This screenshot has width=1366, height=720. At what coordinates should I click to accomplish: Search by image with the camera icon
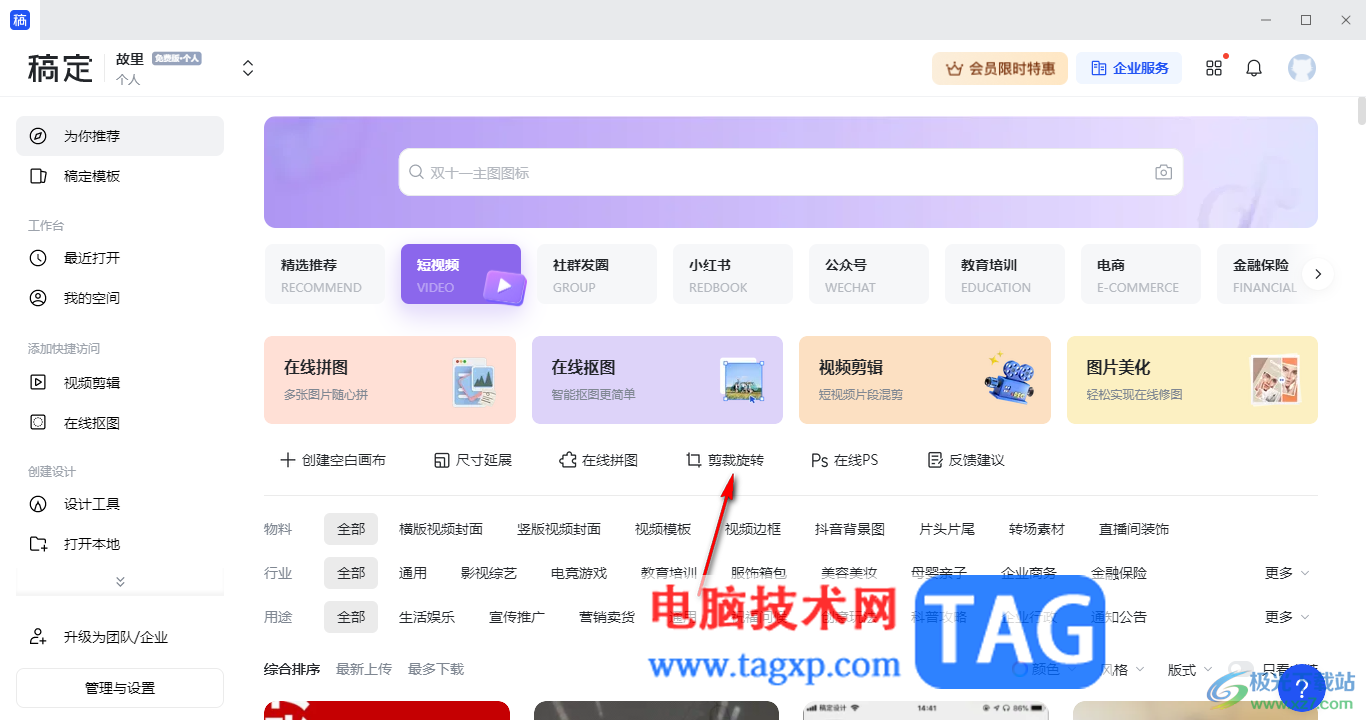pos(1163,172)
